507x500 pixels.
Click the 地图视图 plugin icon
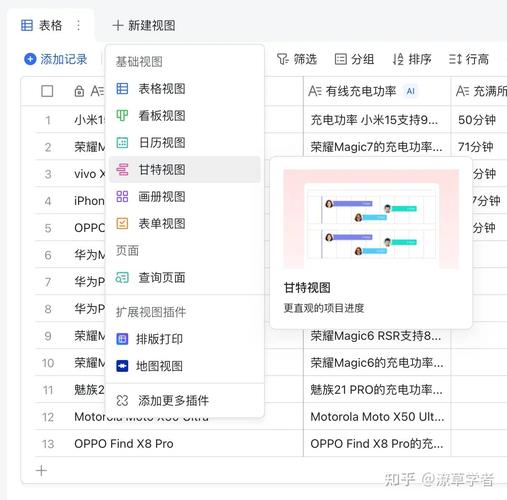click(x=122, y=366)
